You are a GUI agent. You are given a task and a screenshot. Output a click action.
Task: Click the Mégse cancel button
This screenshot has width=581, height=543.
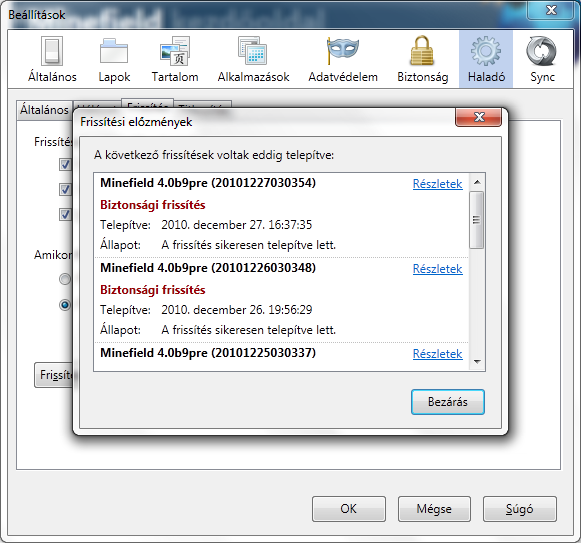(434, 509)
